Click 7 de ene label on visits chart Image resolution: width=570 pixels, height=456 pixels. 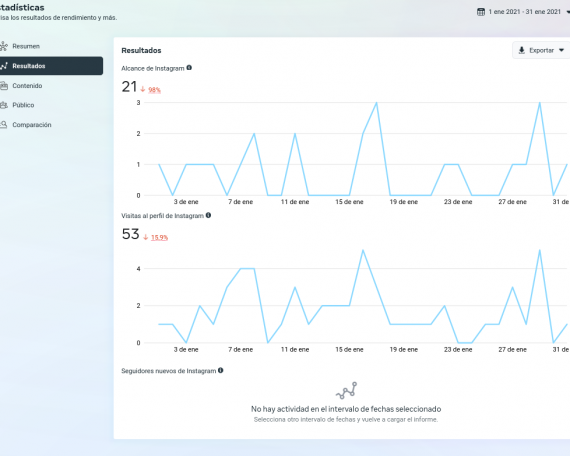[x=240, y=349]
